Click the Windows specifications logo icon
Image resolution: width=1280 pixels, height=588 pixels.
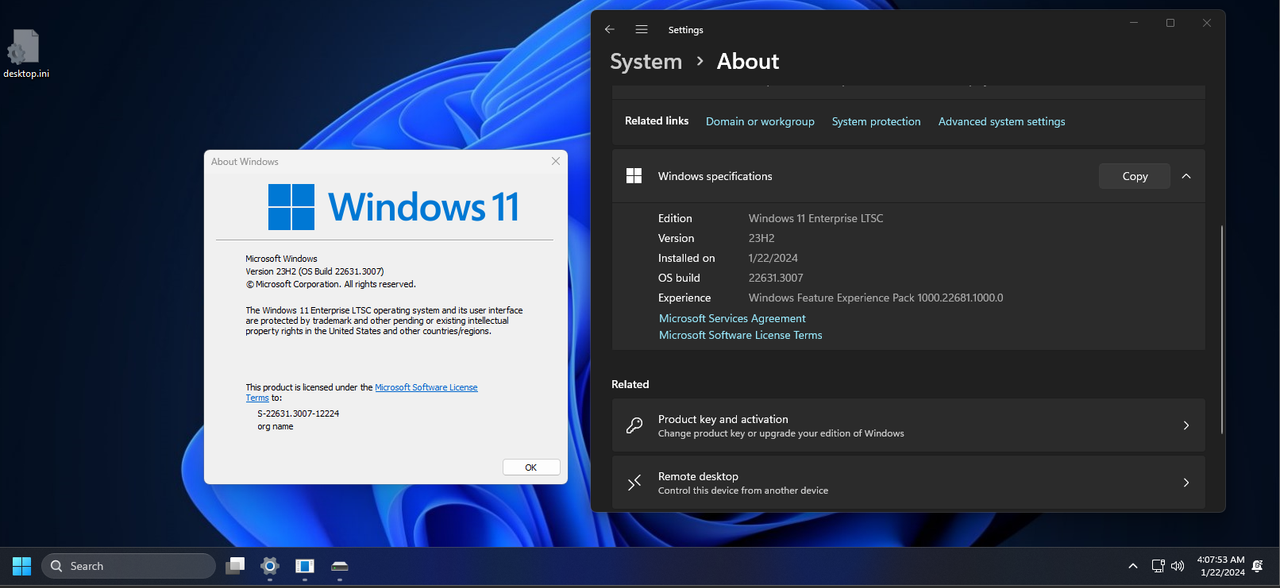coord(634,176)
